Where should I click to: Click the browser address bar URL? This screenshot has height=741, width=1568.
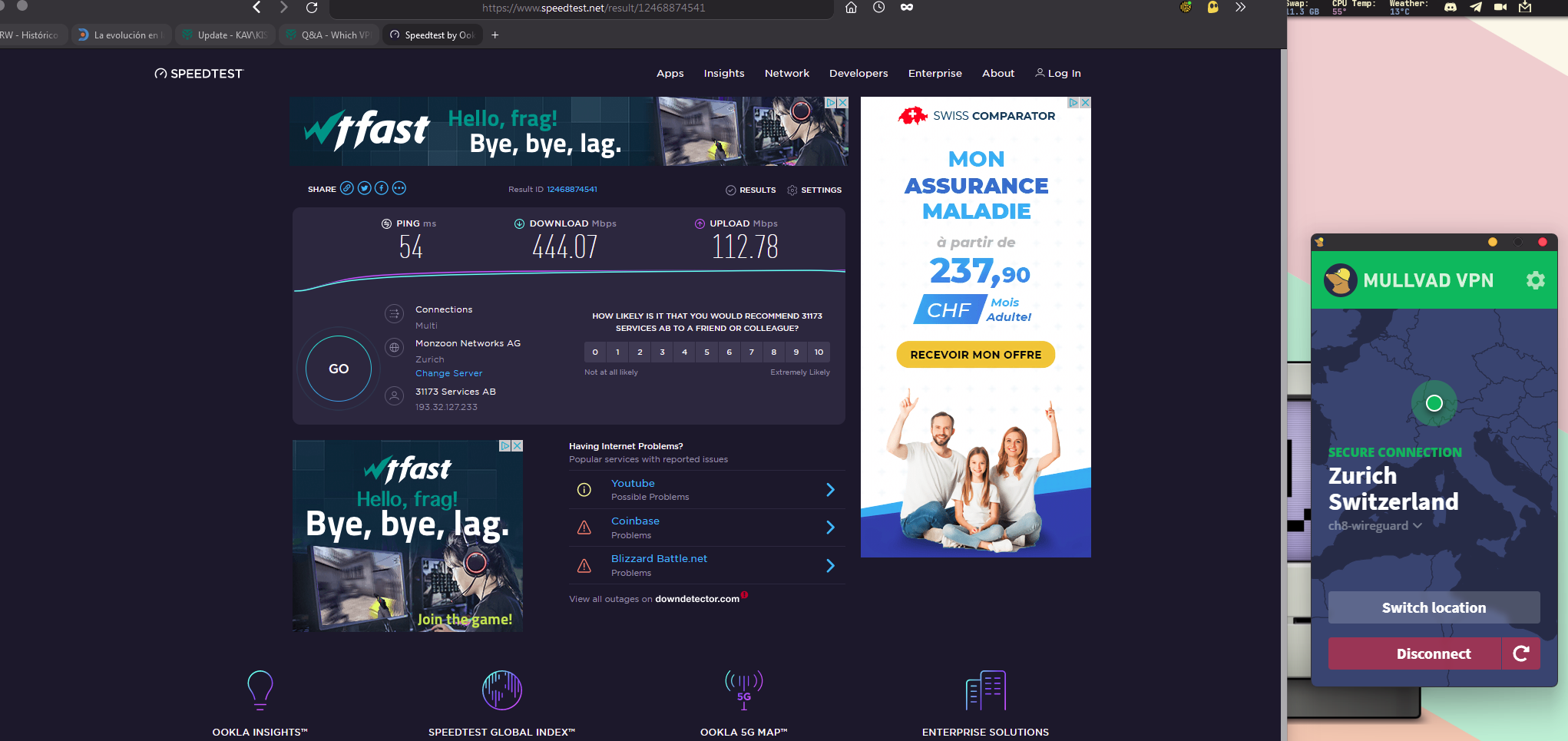[593, 8]
